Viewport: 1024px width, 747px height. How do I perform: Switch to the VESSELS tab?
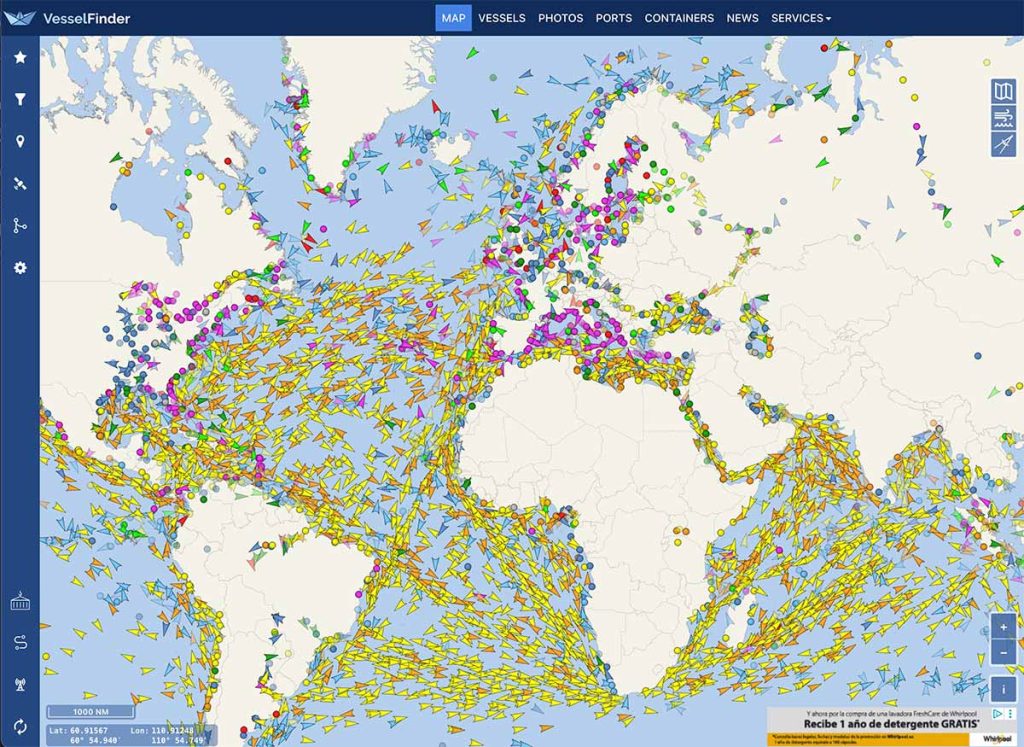(x=502, y=17)
